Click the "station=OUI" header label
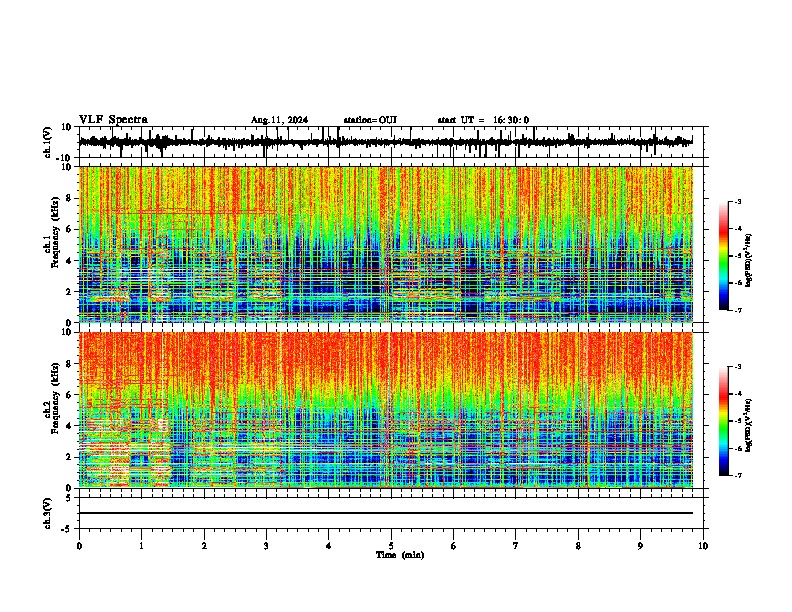792x612 pixels. [x=370, y=120]
